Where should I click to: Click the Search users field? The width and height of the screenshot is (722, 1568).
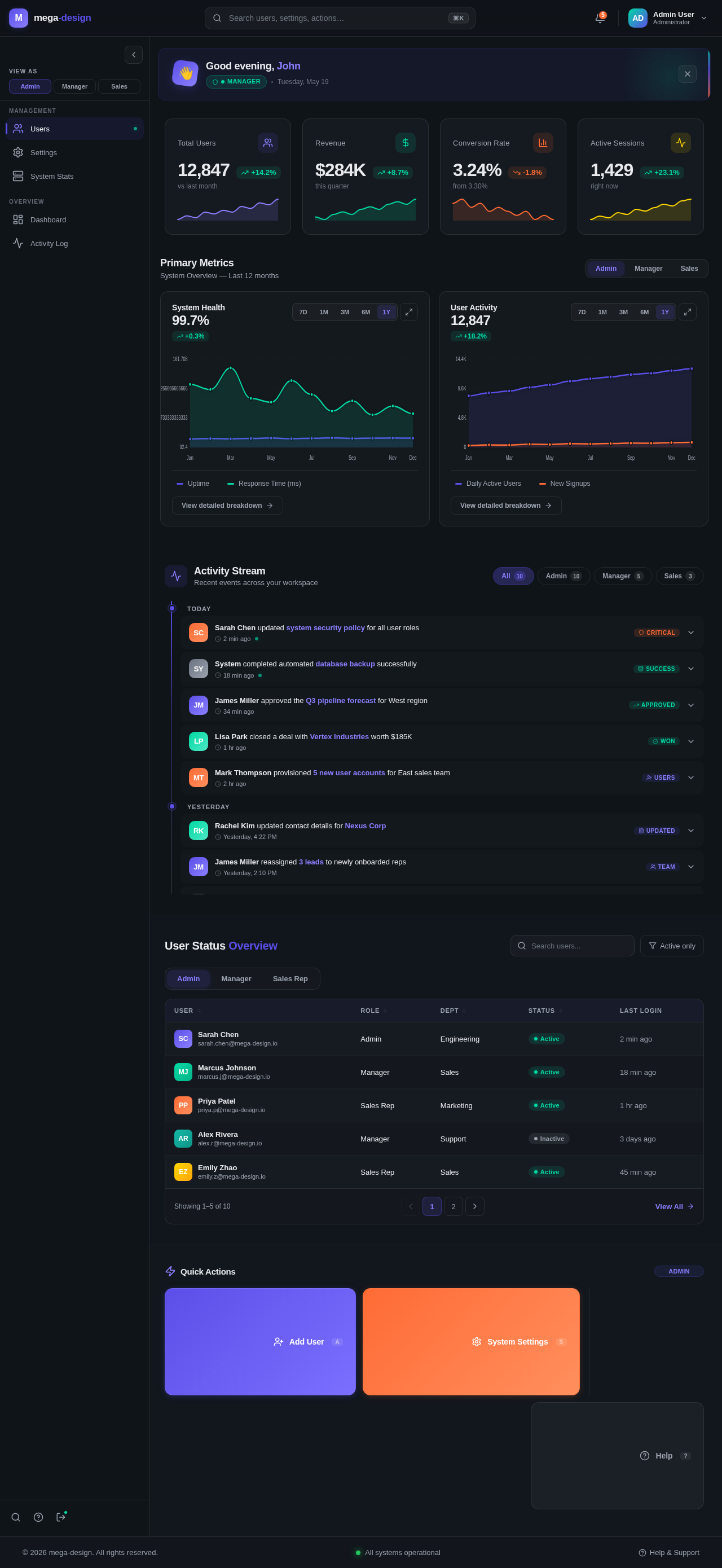[573, 946]
